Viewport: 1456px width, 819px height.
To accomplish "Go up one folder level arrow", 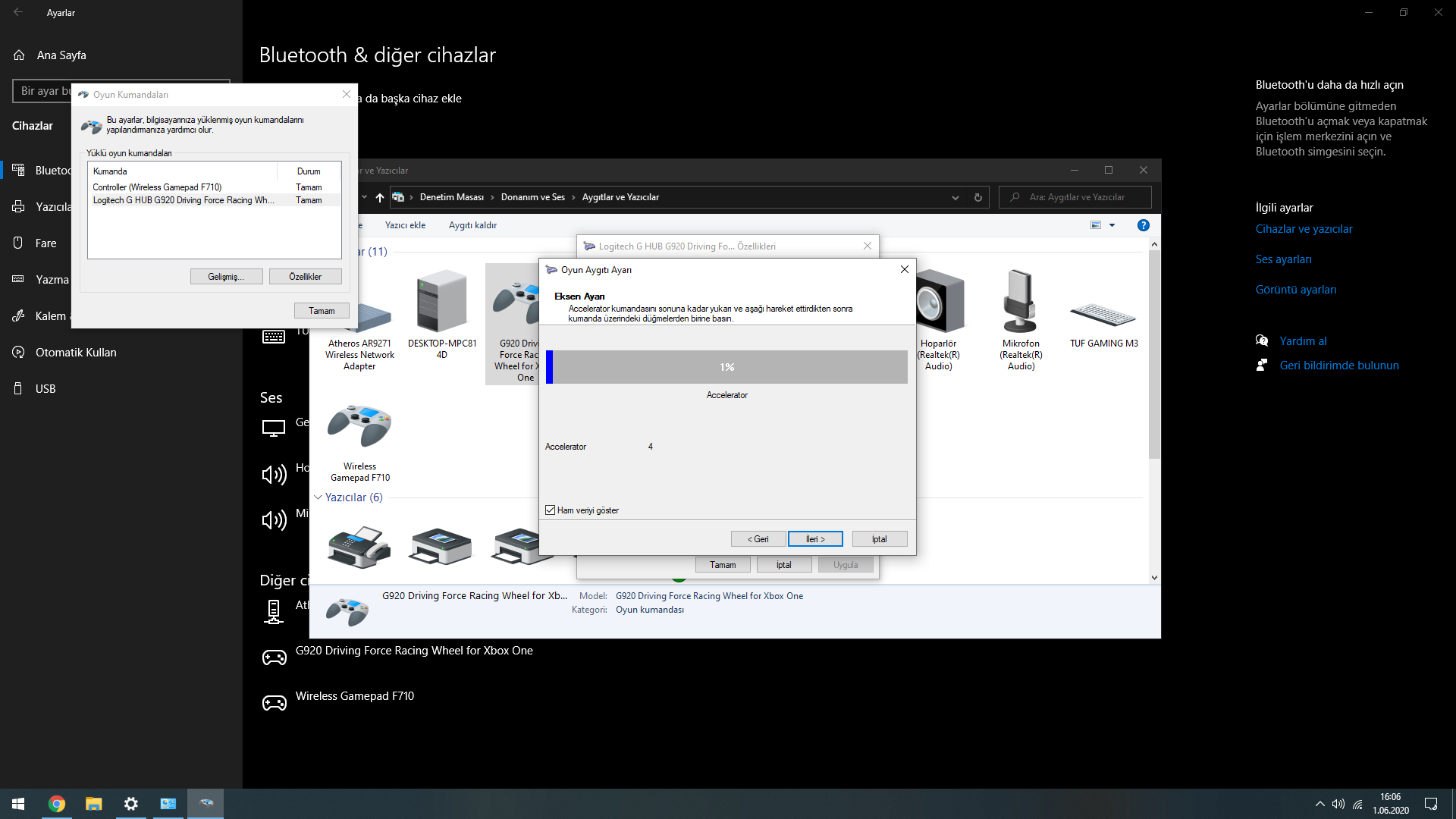I will [x=380, y=197].
